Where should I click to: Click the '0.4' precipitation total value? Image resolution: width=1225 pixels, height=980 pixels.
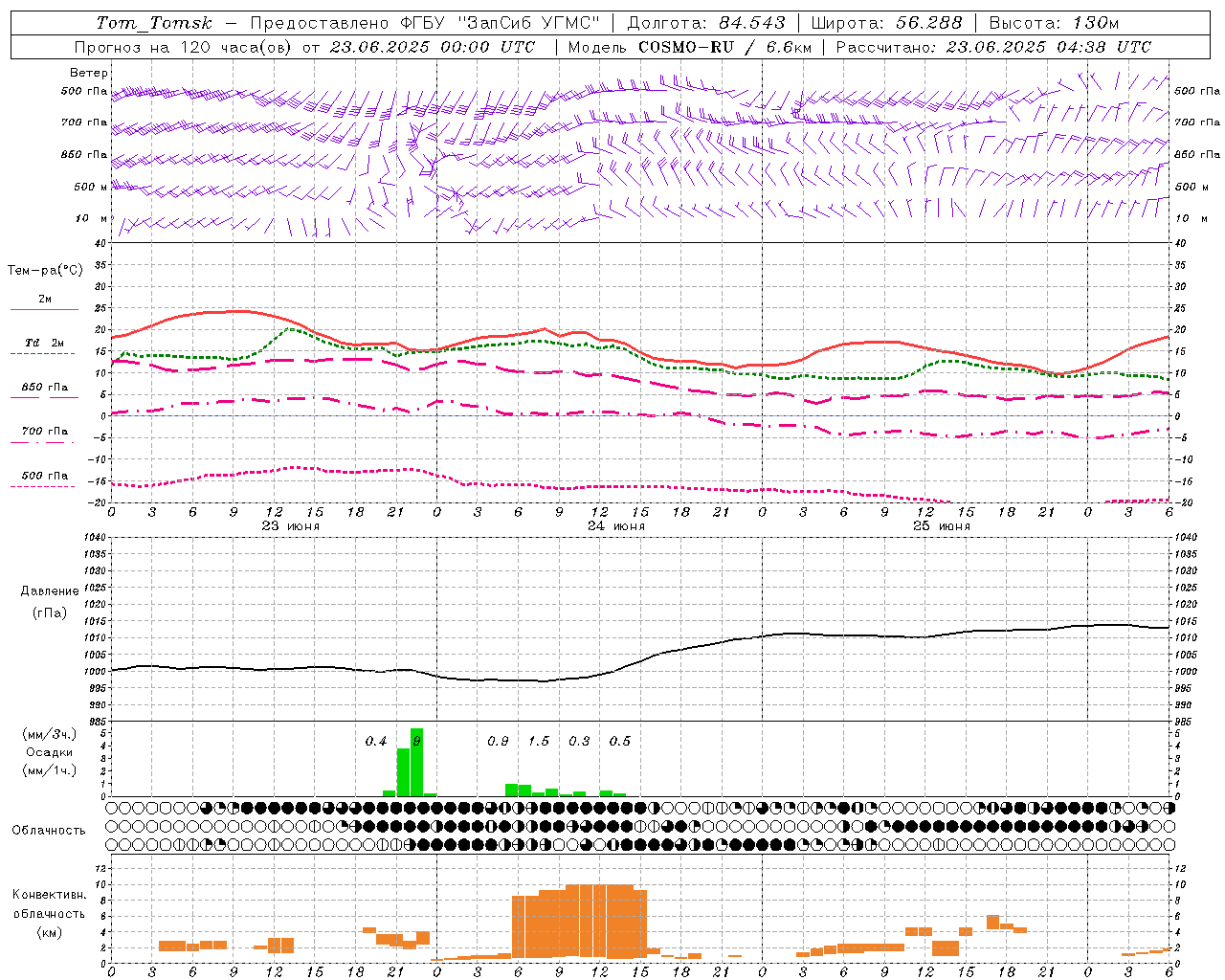(x=376, y=742)
